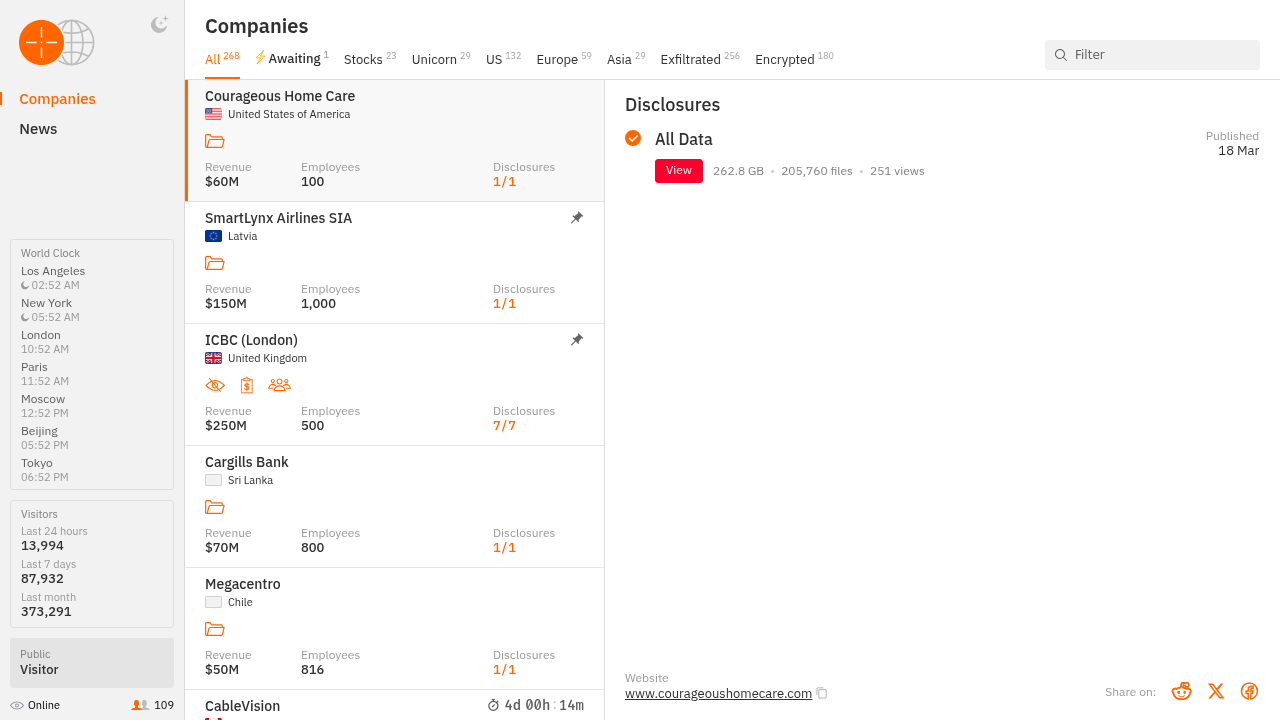
Task: Switch to the Exfiltrated tab
Action: point(700,59)
